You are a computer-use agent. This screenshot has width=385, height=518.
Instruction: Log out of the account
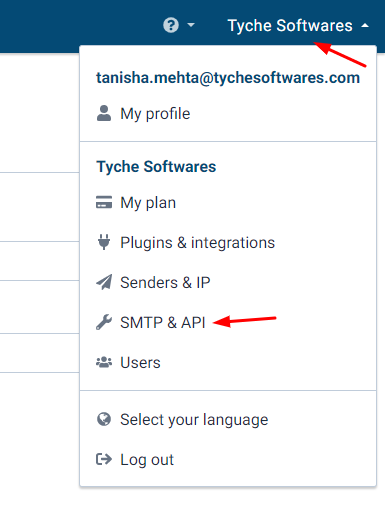pyautogui.click(x=147, y=460)
